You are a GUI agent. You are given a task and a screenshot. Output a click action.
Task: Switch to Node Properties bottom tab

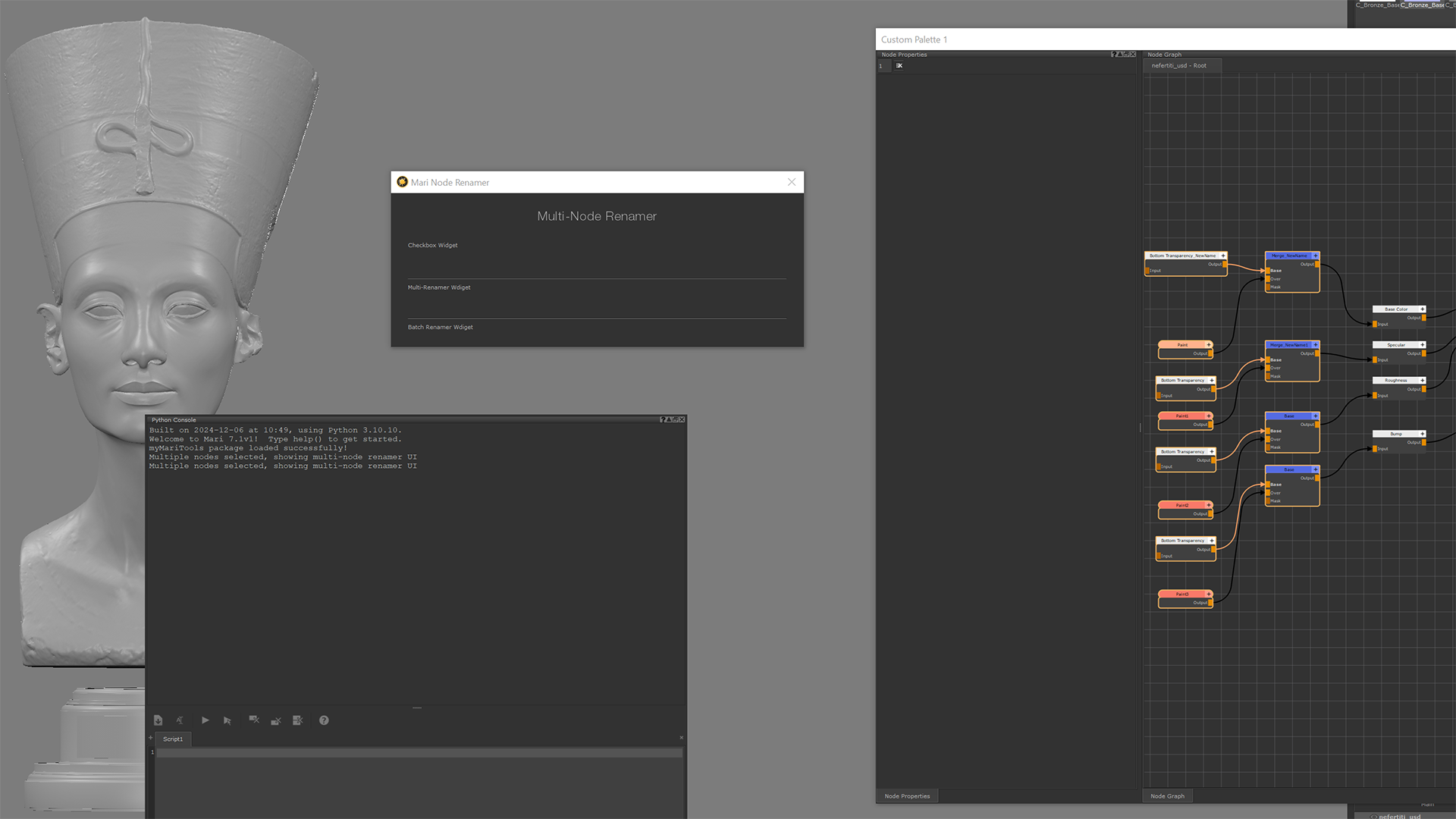pyautogui.click(x=906, y=795)
